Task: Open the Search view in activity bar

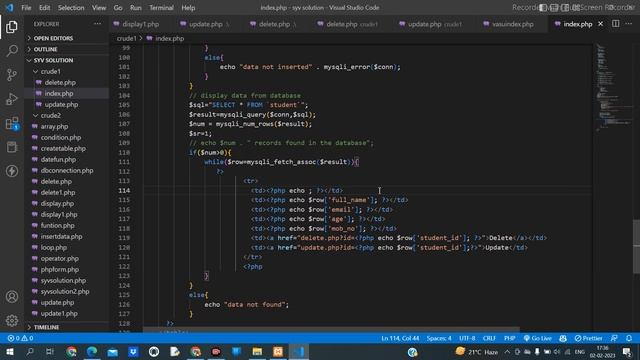Action: point(12,51)
